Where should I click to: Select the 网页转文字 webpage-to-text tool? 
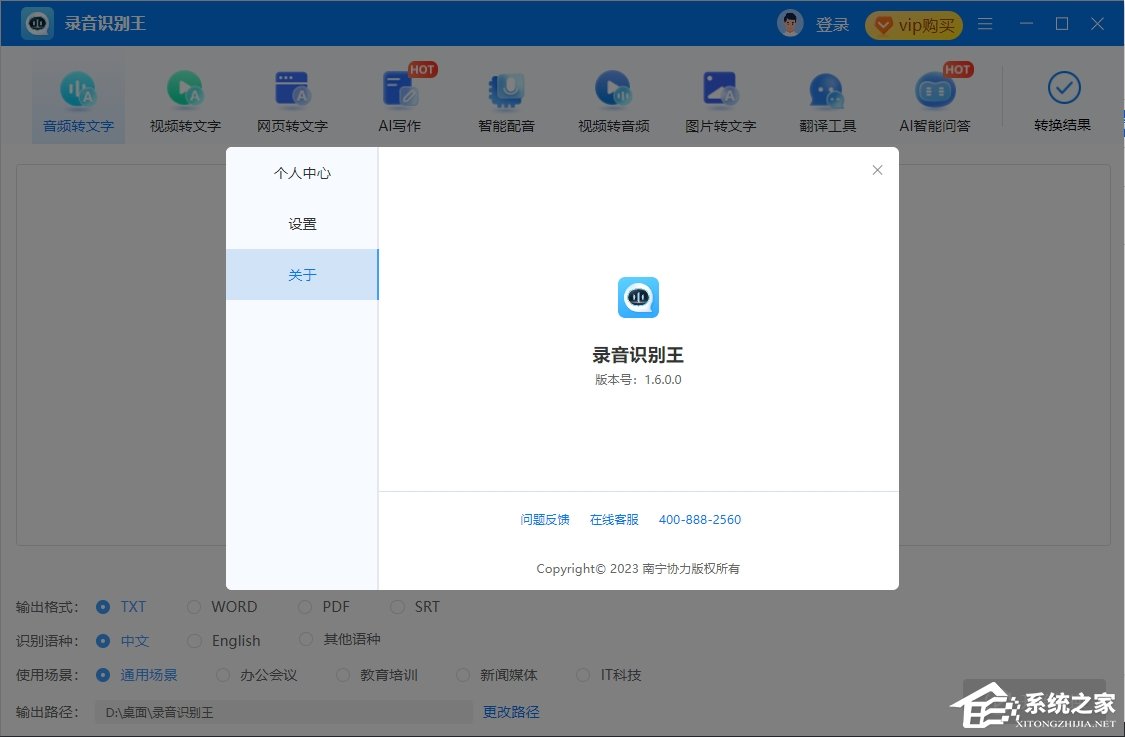coord(292,103)
